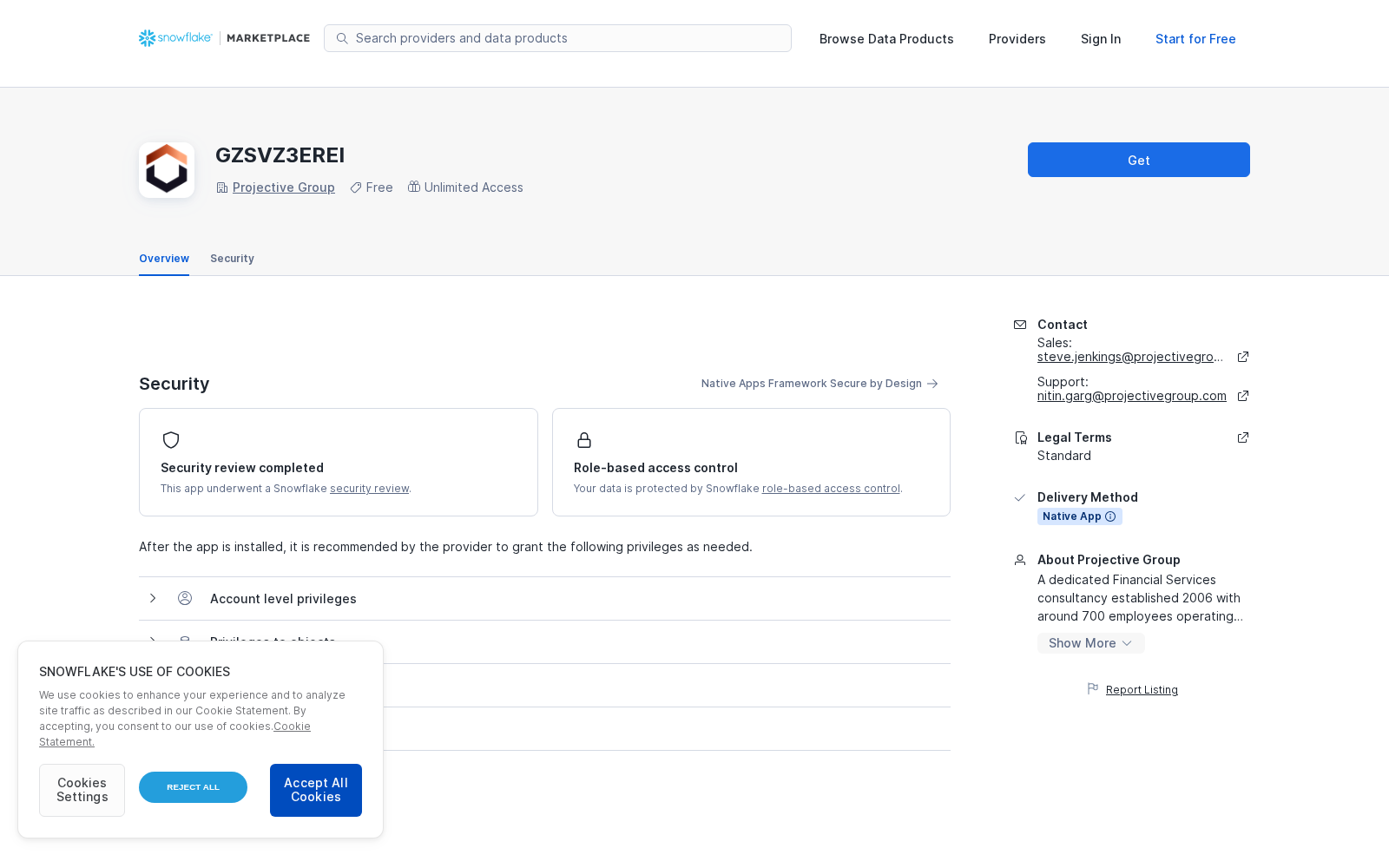Viewport: 1389px width, 868px height.
Task: Open the security review link
Action: 369,489
